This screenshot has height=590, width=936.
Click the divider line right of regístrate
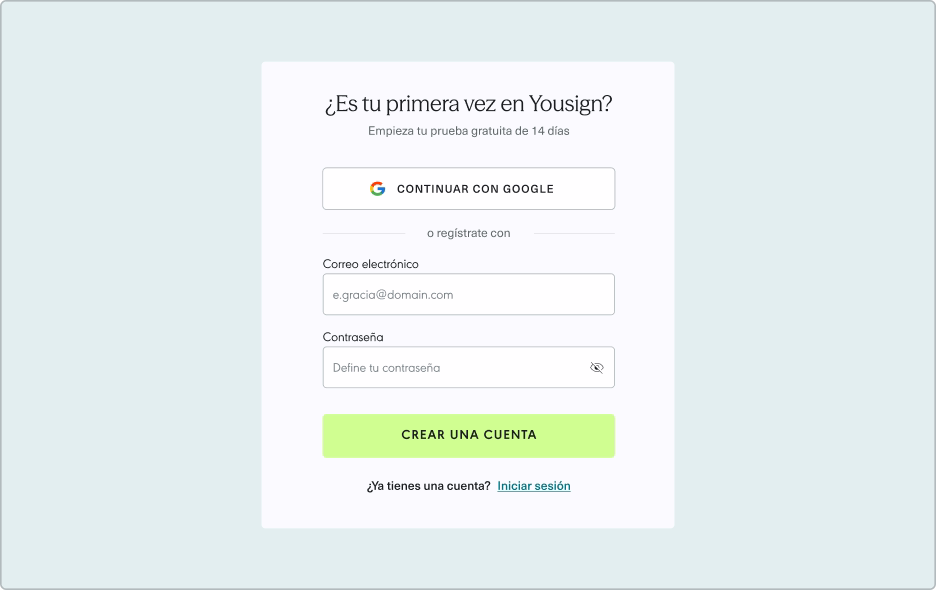pos(574,233)
